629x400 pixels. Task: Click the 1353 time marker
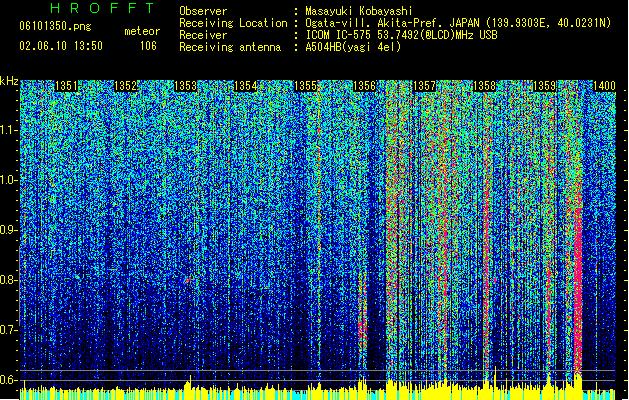pyautogui.click(x=186, y=86)
